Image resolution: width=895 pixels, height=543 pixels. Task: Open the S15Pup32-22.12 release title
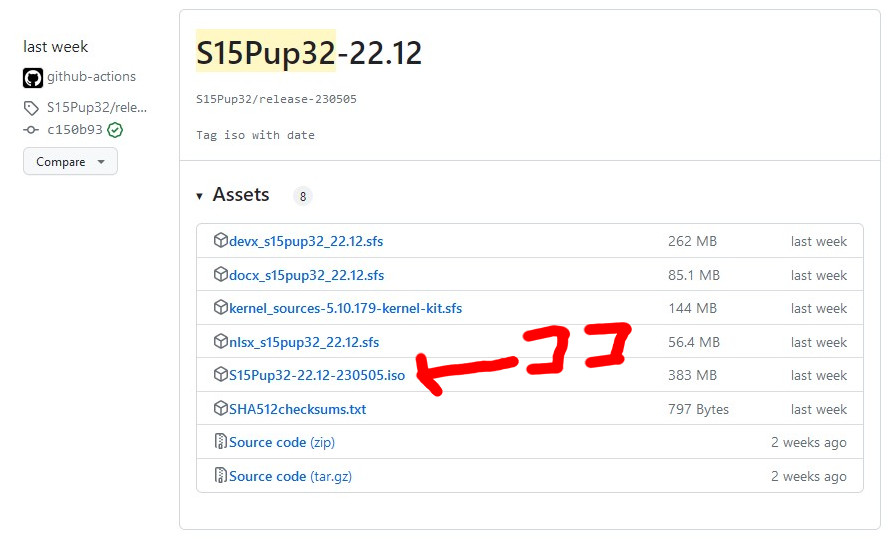pyautogui.click(x=309, y=53)
